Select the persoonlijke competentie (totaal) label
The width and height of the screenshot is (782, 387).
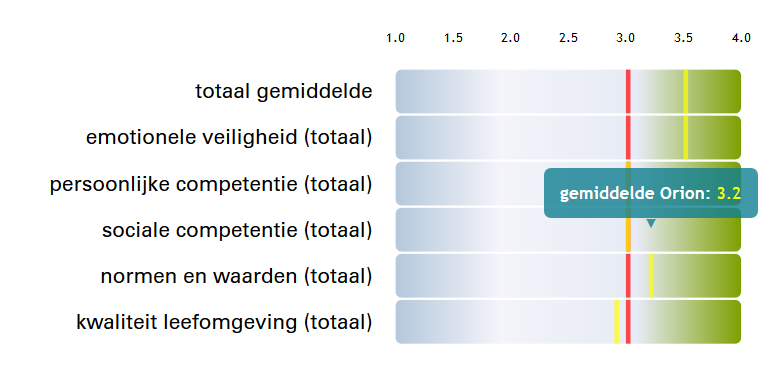pos(211,185)
